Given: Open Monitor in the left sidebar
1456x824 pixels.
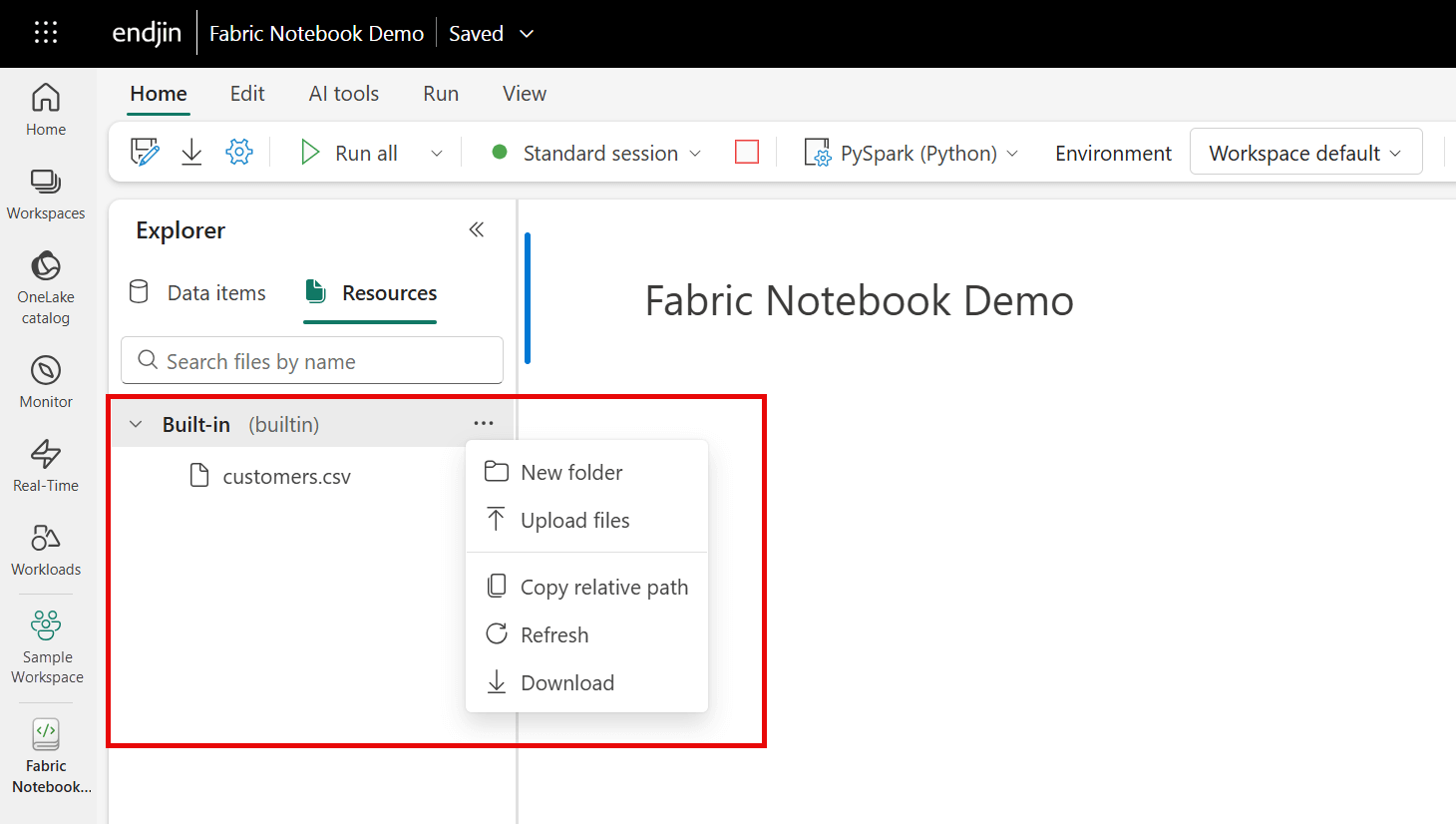Looking at the screenshot, I should (x=46, y=381).
